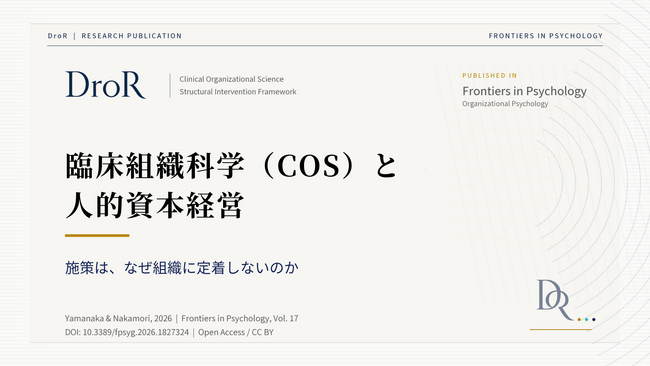Image resolution: width=650 pixels, height=366 pixels.
Task: Click the title line '臨床組織科学（COS）と'
Action: click(x=231, y=165)
